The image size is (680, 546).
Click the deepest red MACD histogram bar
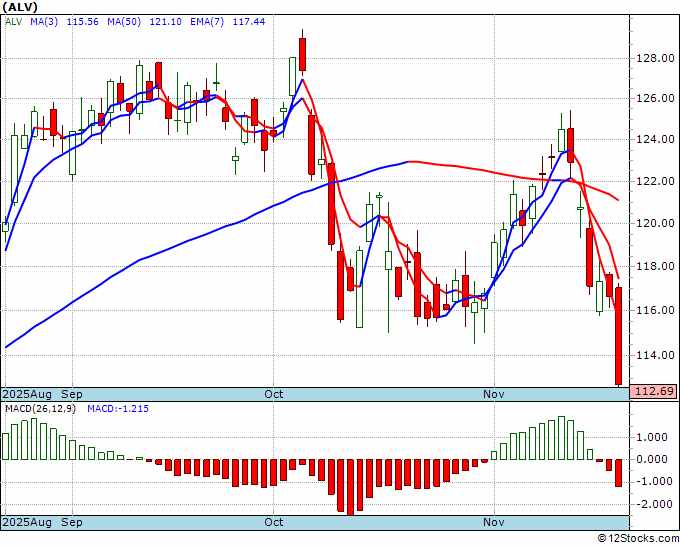coord(350,487)
